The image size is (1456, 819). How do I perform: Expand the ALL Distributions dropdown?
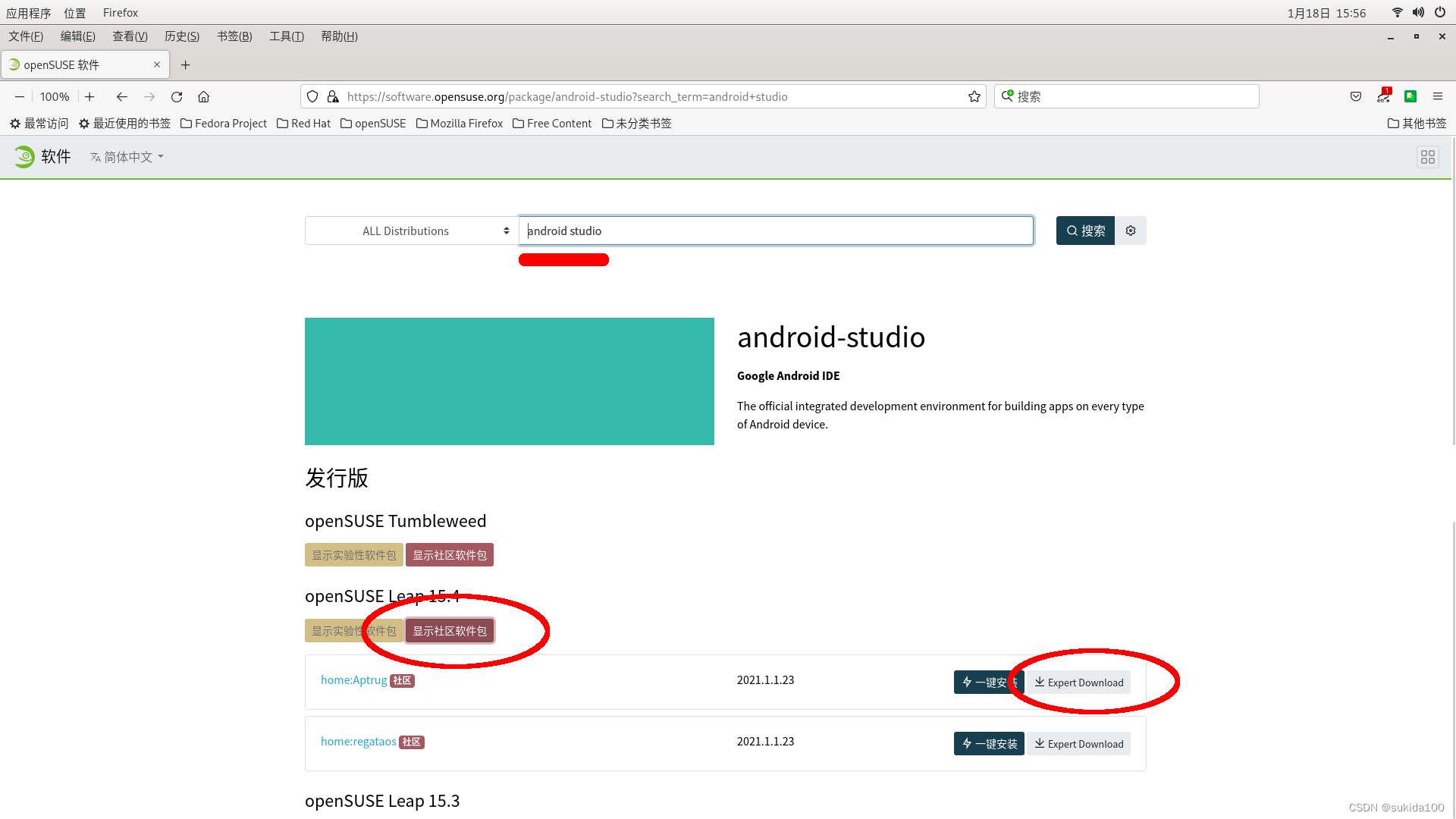pyautogui.click(x=411, y=231)
